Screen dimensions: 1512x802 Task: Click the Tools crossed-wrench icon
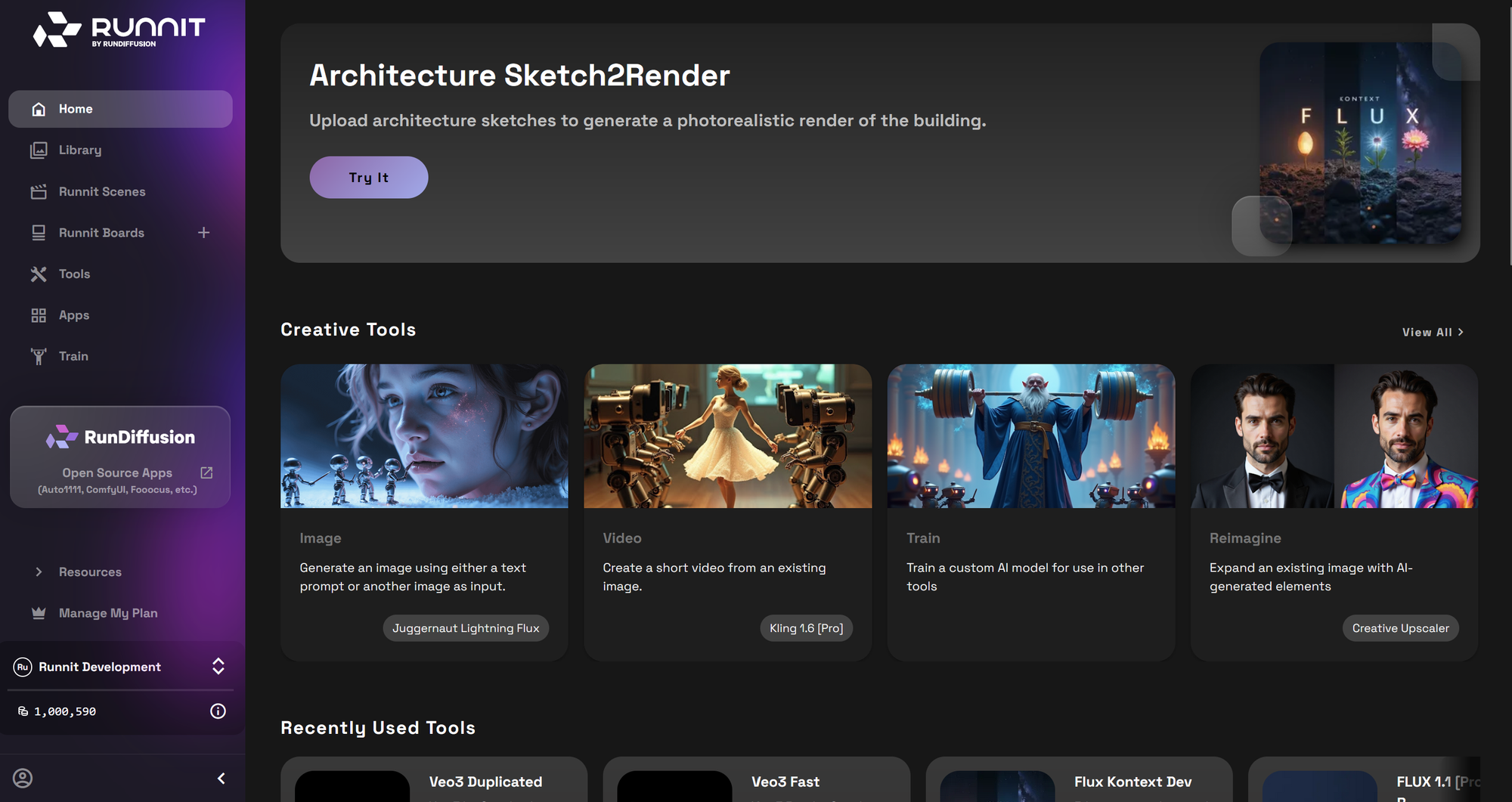39,274
